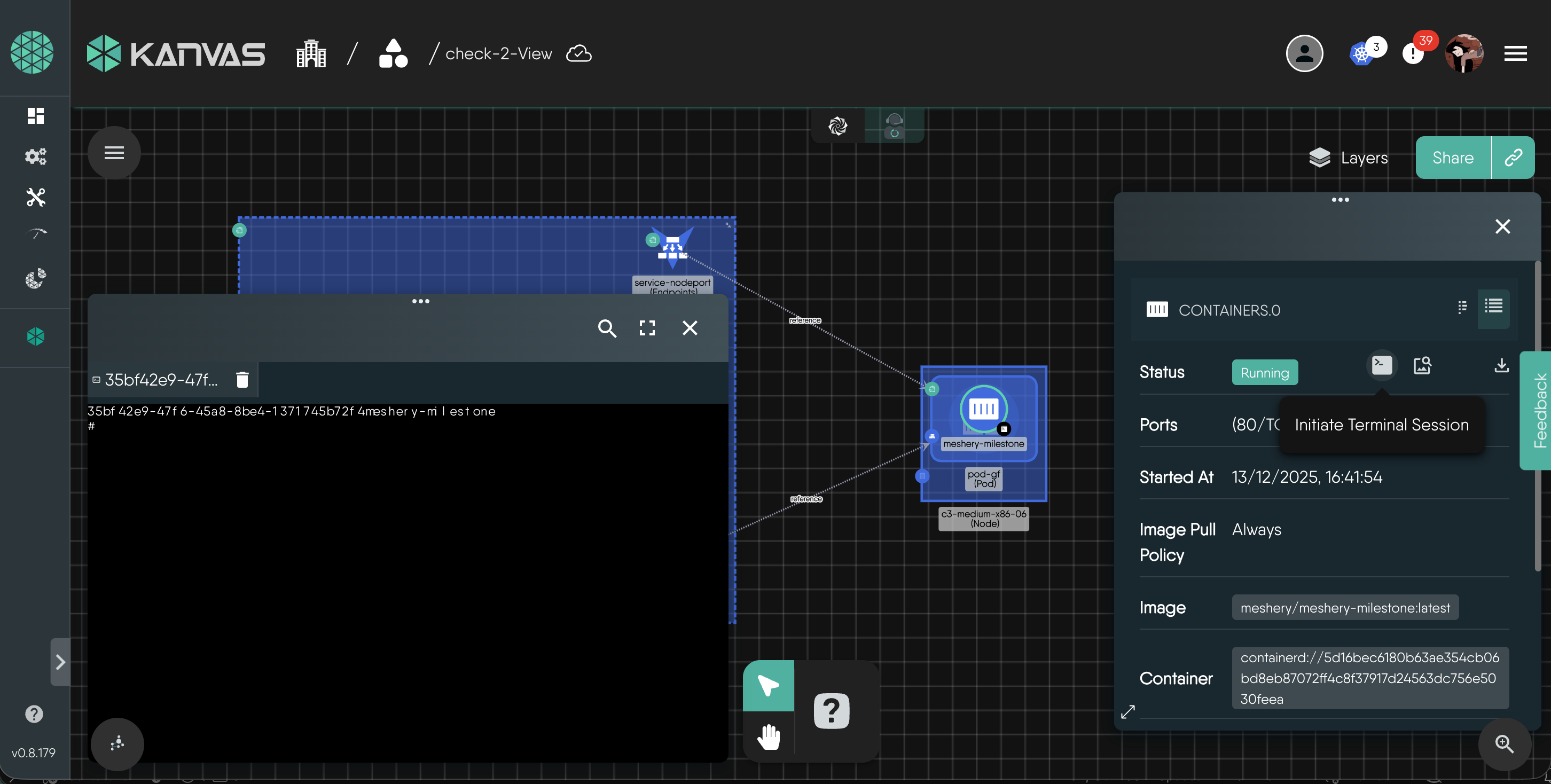1551x784 pixels.
Task: Expand the collapsed left sidebar chevron
Action: click(x=60, y=662)
